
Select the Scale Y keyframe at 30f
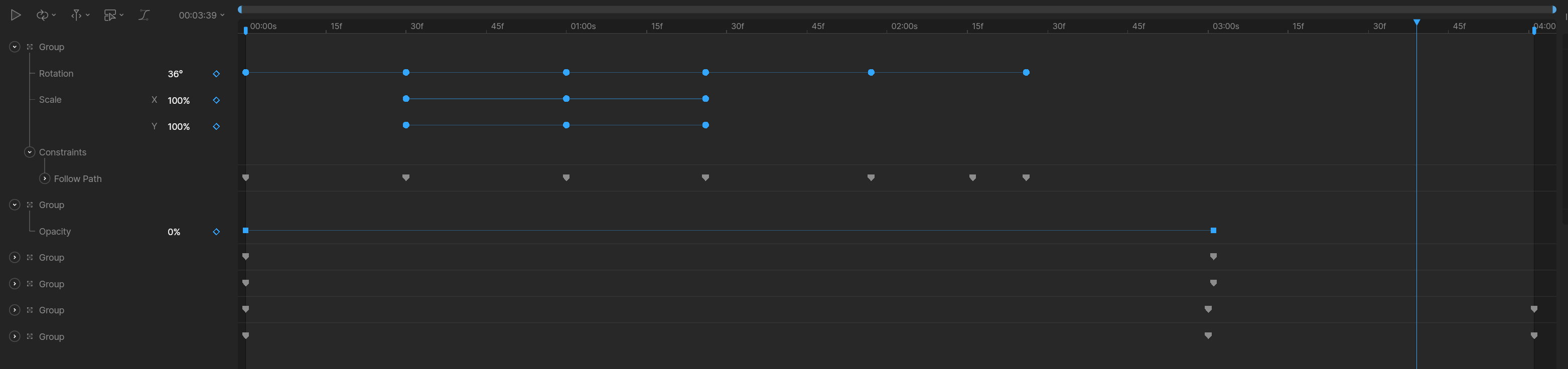406,125
